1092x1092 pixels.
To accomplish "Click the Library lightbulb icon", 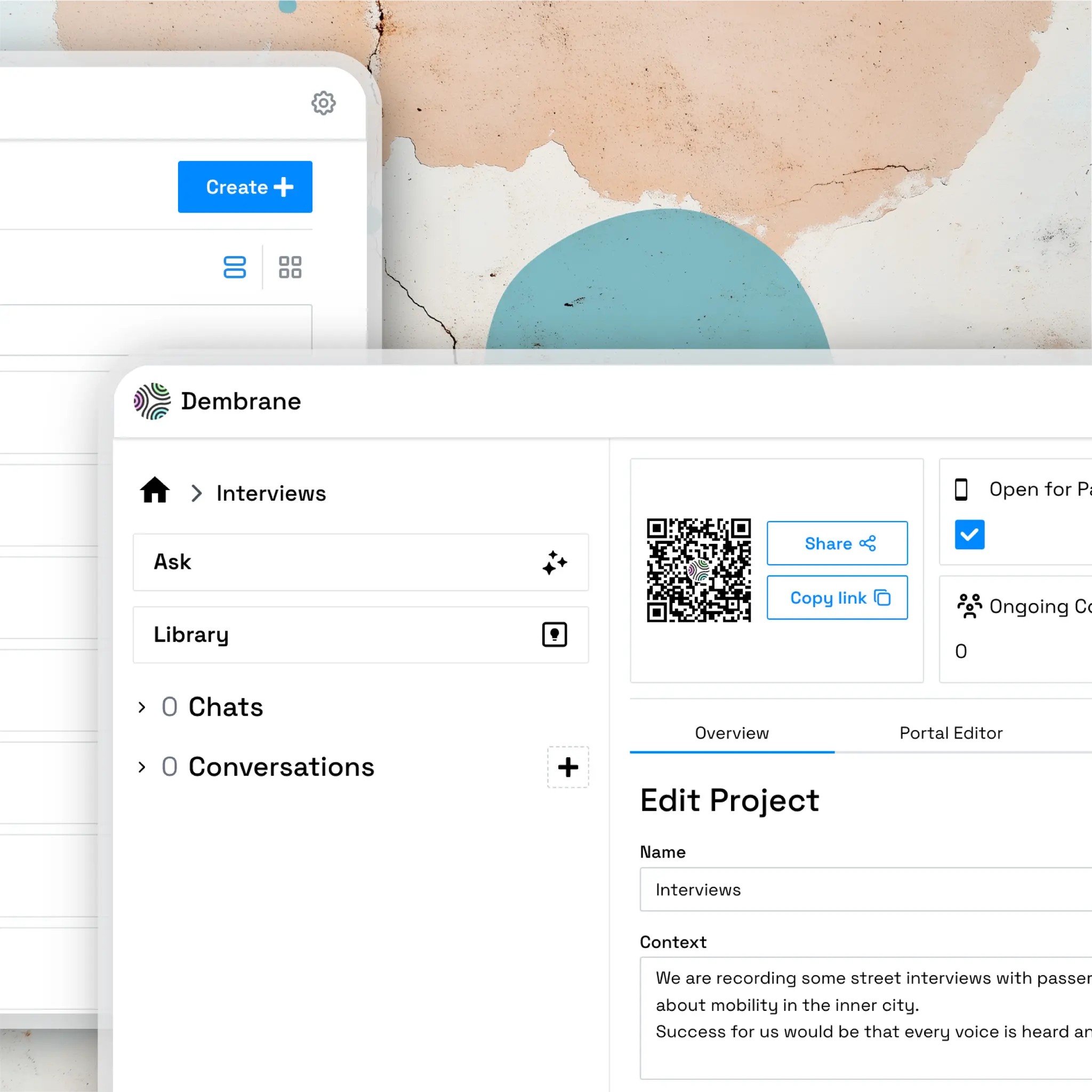I will [554, 635].
